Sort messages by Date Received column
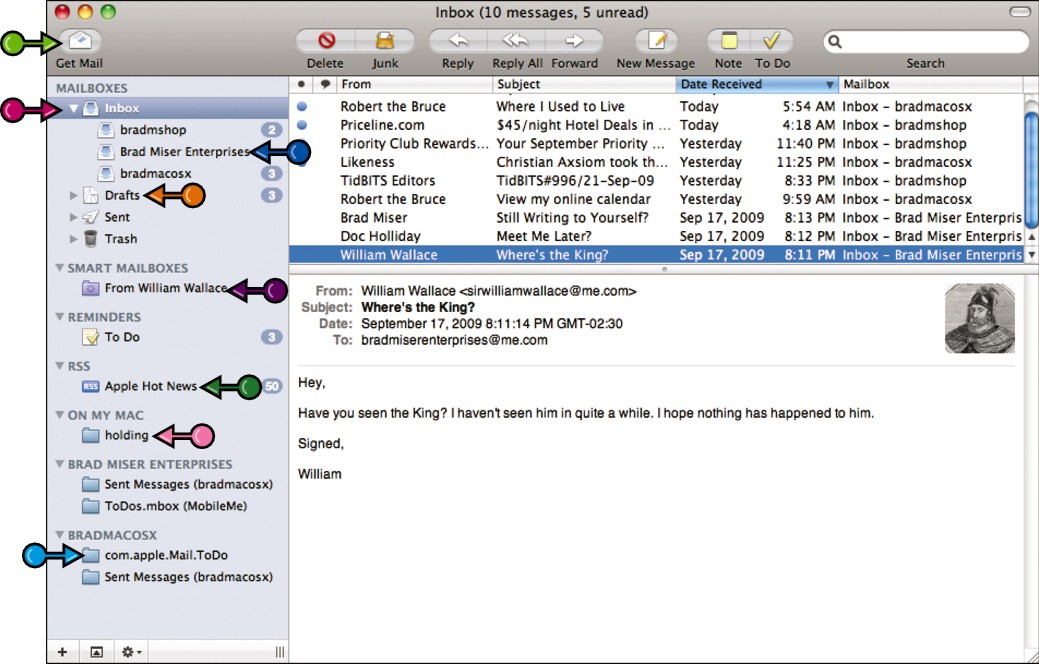The height and width of the screenshot is (664, 1039). [757, 84]
